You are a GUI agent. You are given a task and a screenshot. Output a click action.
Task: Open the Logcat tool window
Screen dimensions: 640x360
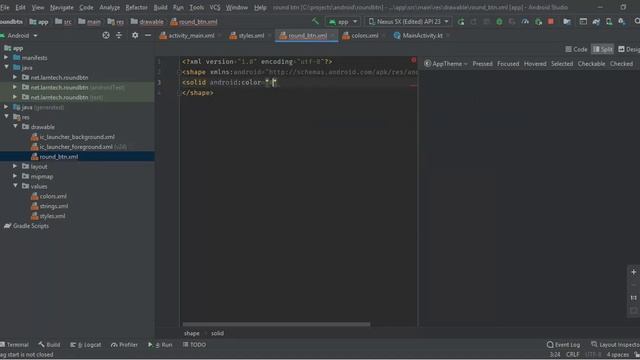tap(85, 345)
